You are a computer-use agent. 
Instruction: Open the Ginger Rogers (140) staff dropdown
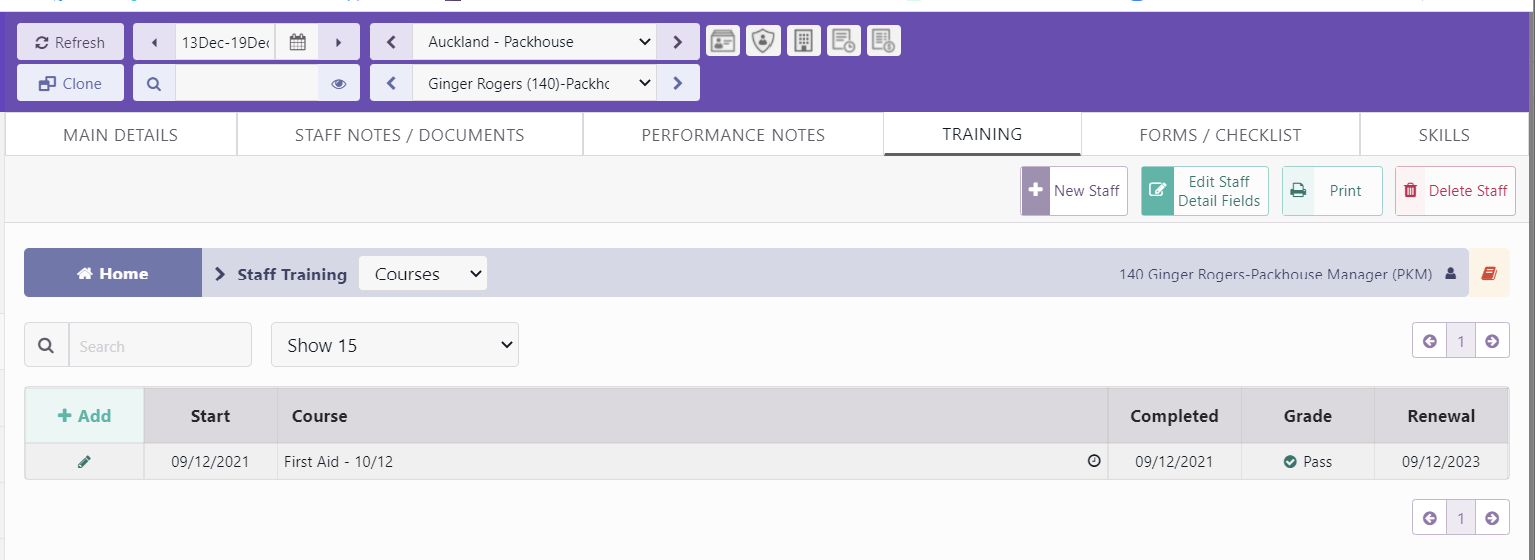click(535, 83)
